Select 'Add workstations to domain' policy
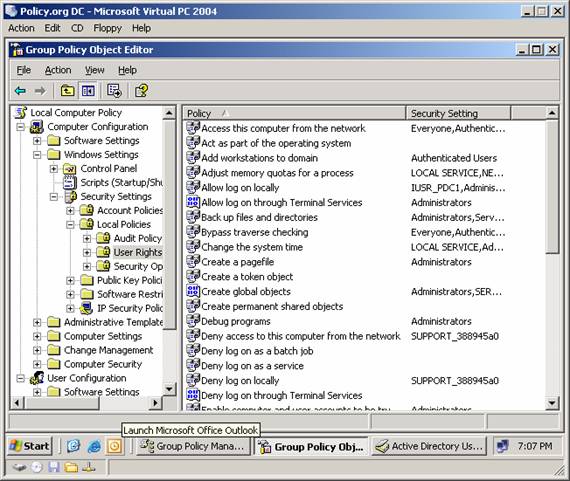 [260, 158]
